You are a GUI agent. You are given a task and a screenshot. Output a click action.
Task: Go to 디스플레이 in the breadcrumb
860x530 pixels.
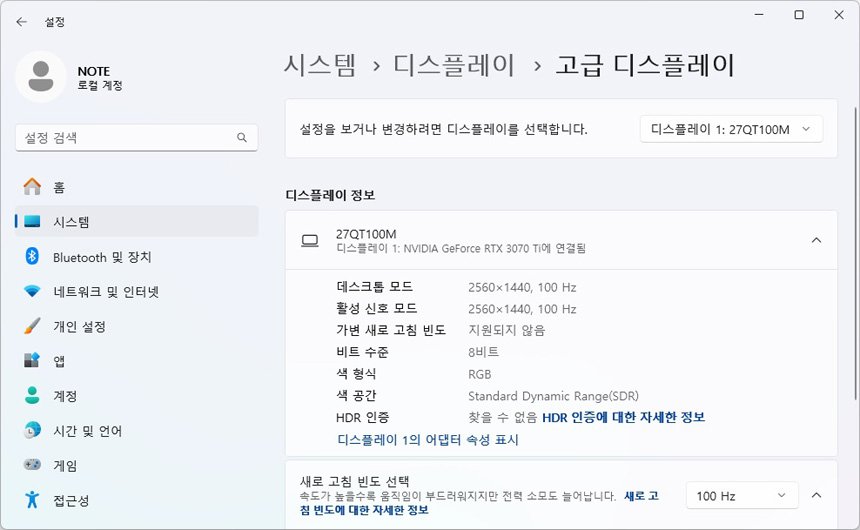coord(454,66)
